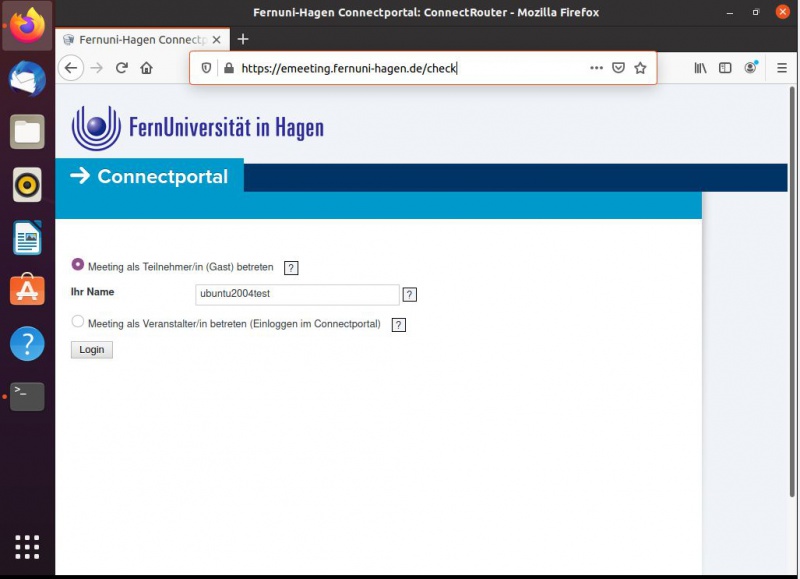This screenshot has height=579, width=800.
Task: Reload the current page
Action: click(121, 68)
